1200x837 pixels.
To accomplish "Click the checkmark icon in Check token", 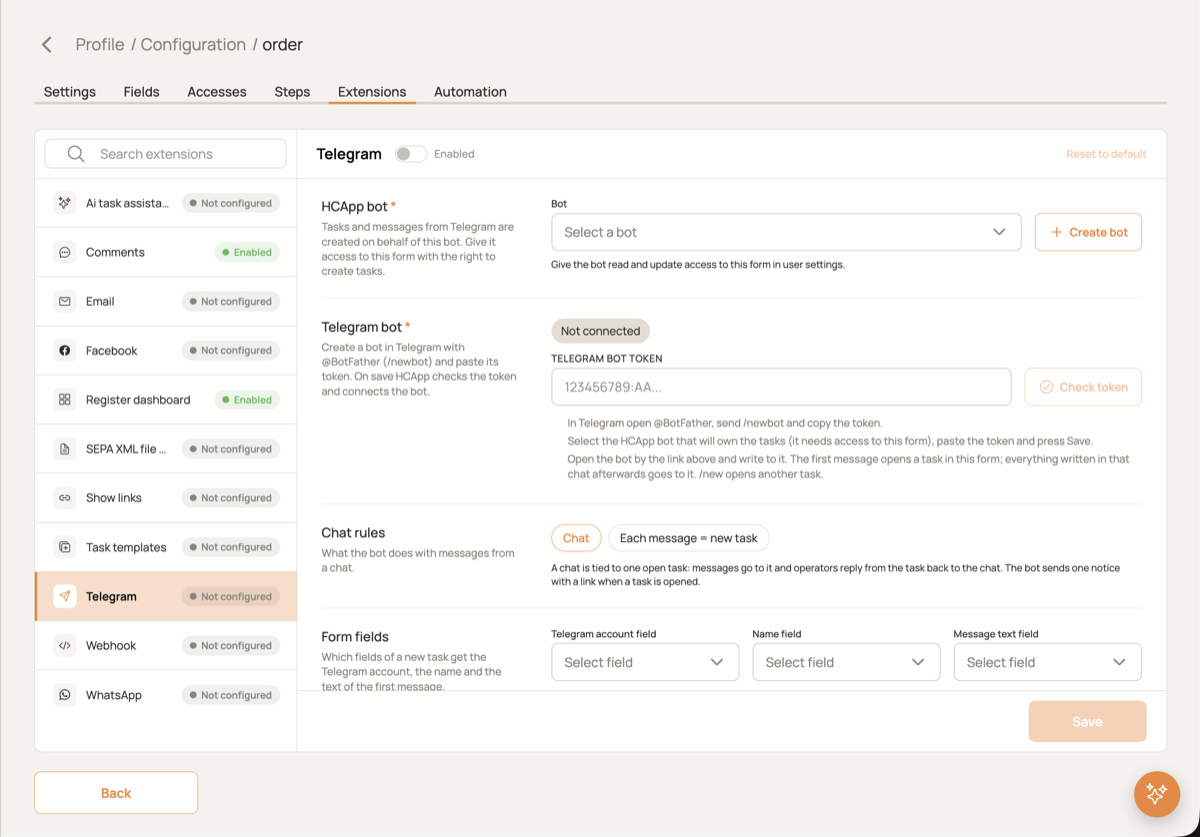I will pyautogui.click(x=1046, y=387).
